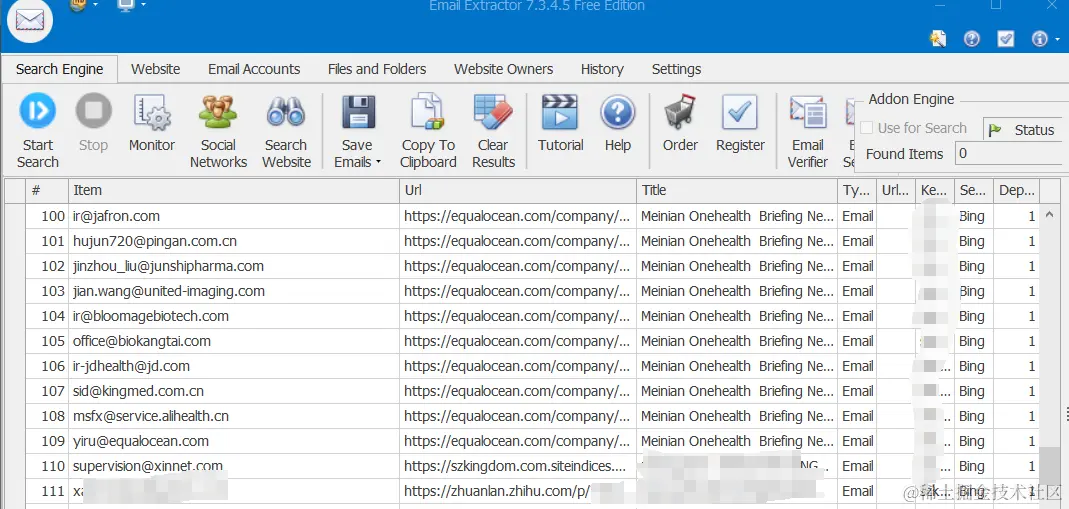Click the info icon in title bar
Screen dimensions: 1069x509
[1040, 39]
